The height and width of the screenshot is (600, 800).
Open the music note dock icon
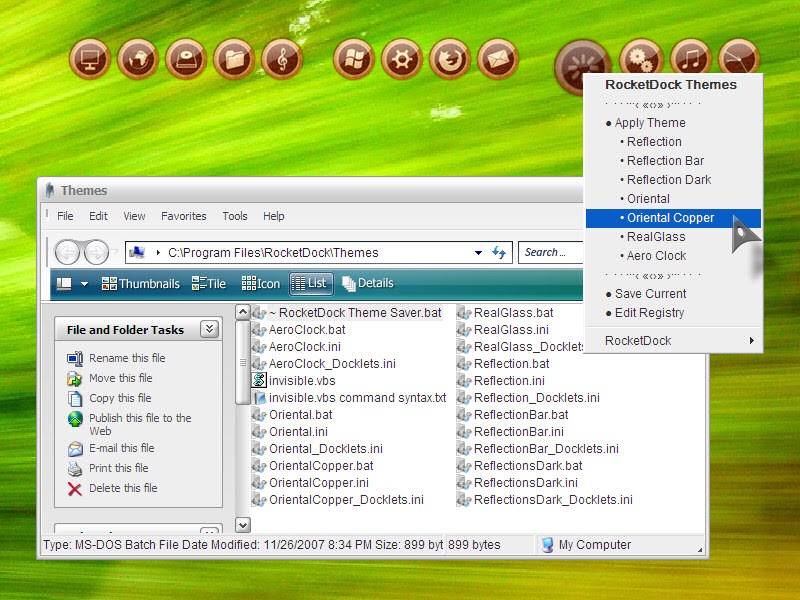pyautogui.click(x=691, y=58)
